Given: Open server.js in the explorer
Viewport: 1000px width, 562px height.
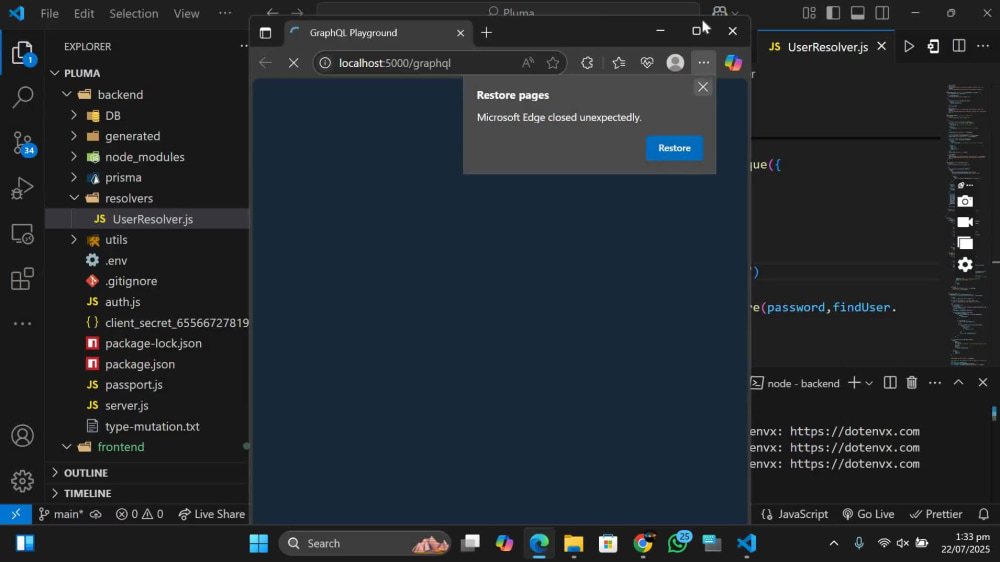Looking at the screenshot, I should click(127, 406).
